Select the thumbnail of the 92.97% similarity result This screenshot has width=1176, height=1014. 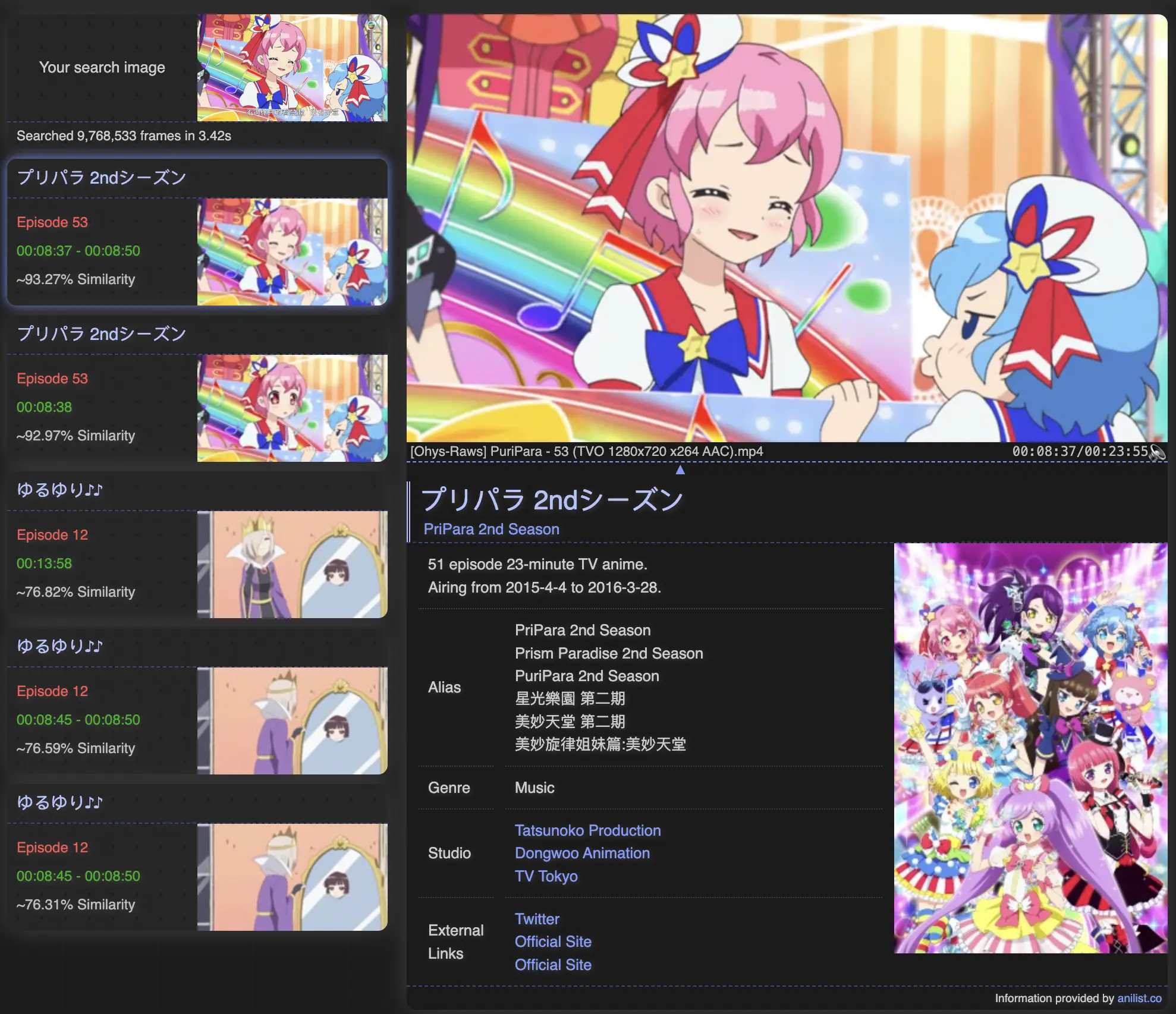pyautogui.click(x=293, y=408)
